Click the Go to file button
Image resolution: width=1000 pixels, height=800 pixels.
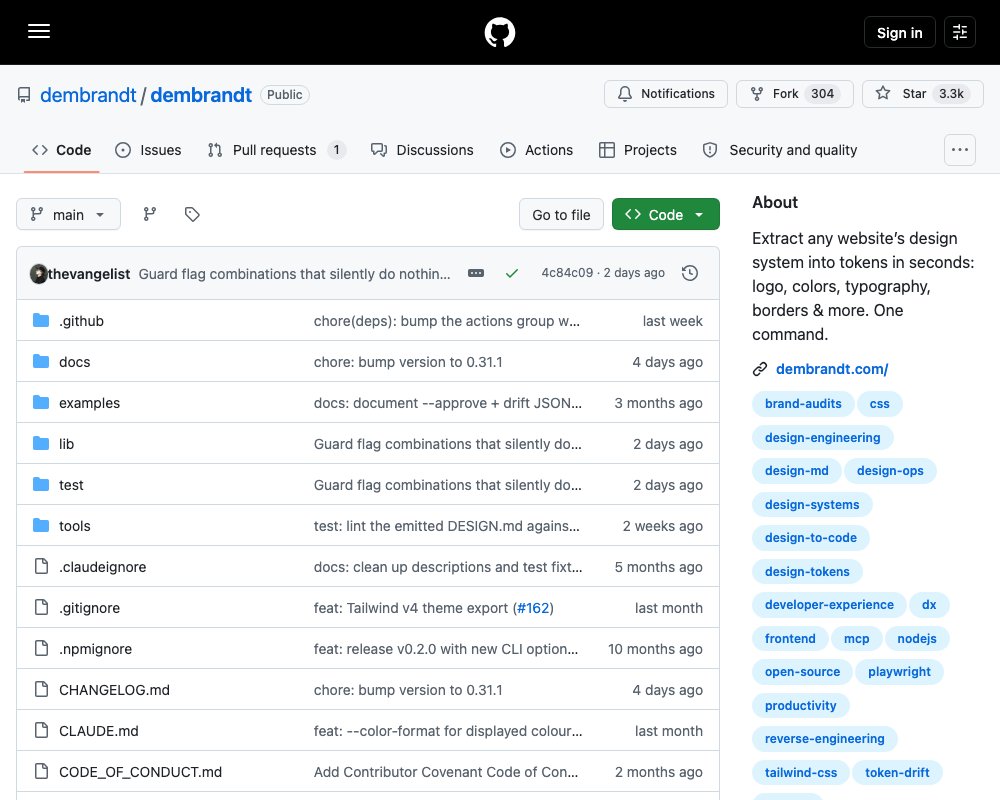tap(561, 214)
